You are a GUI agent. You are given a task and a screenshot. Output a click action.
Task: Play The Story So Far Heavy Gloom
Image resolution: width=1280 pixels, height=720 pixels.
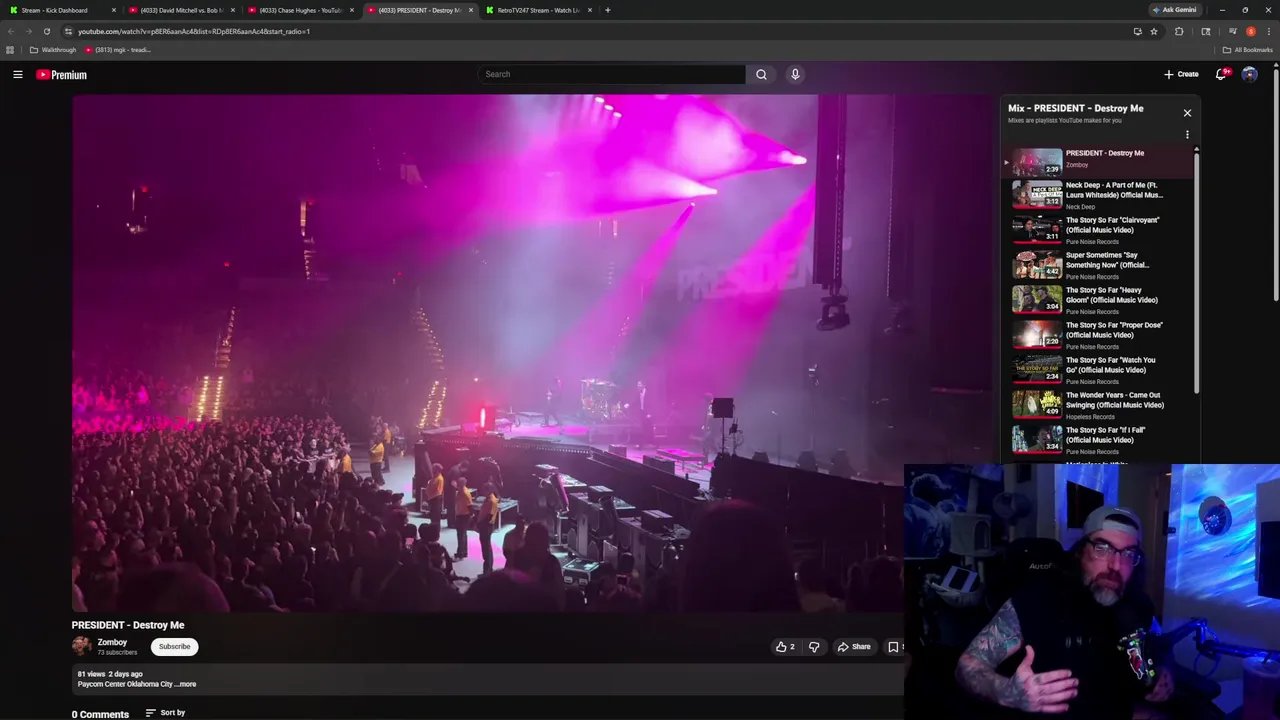point(1098,300)
